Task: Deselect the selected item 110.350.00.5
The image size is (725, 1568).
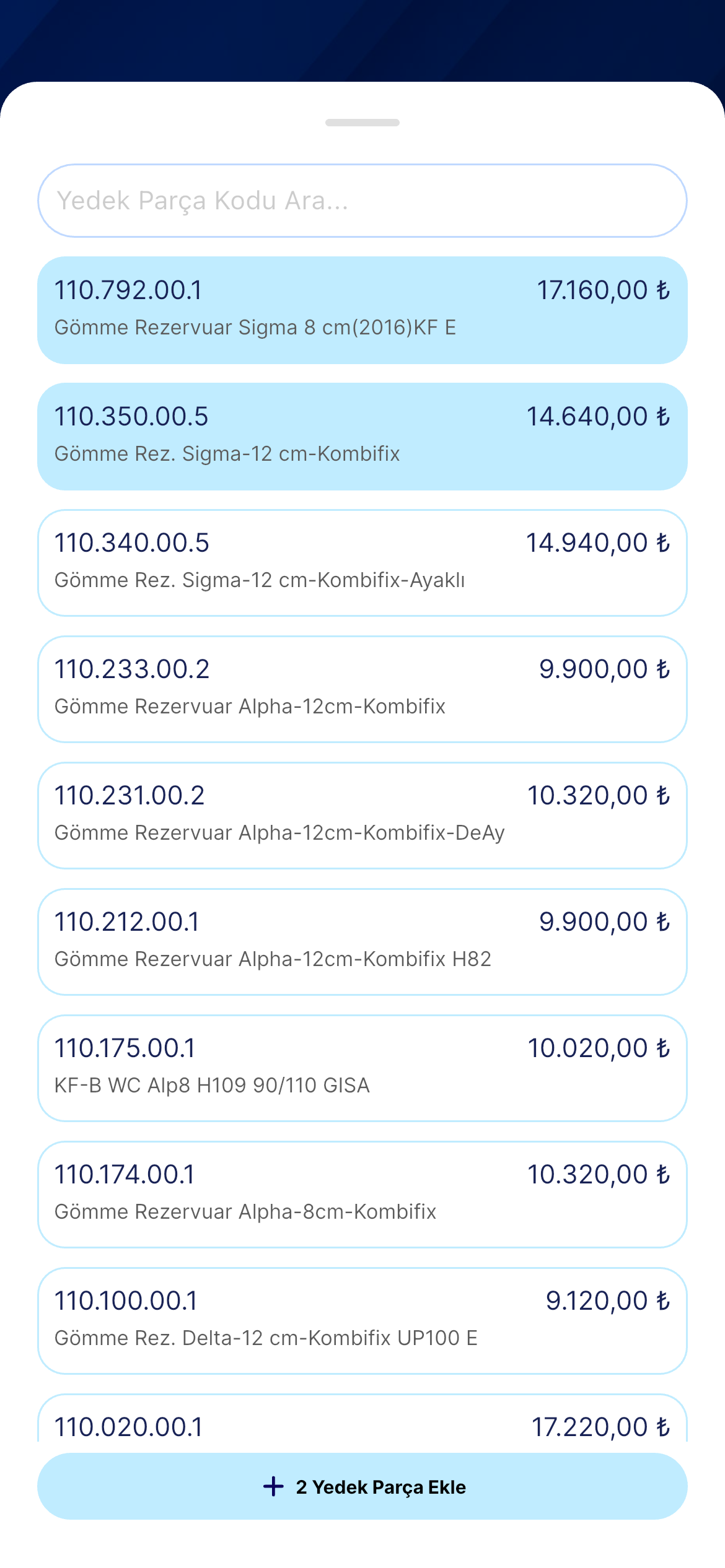Action: tap(362, 437)
